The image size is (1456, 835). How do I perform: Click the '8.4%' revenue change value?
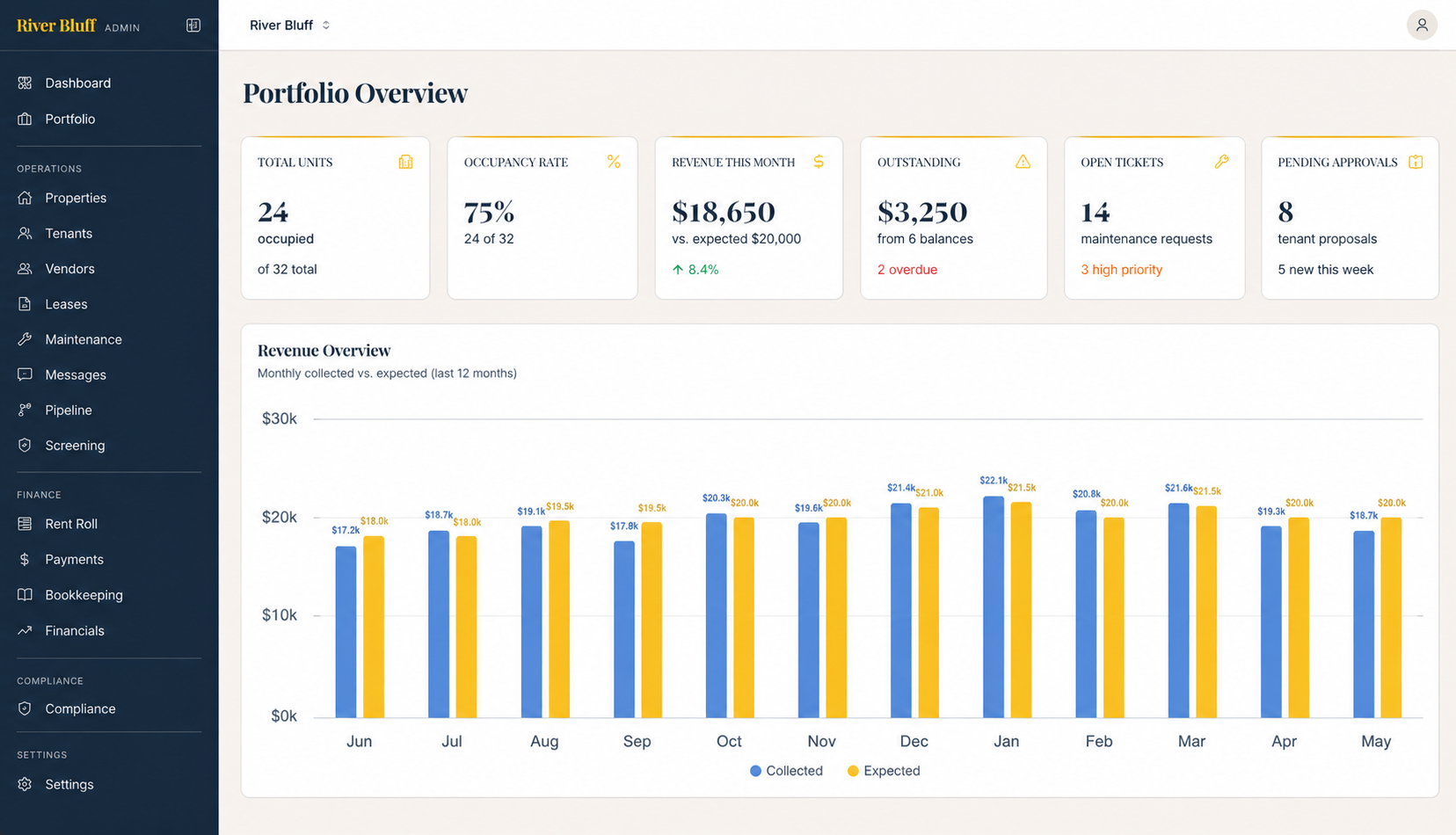(703, 270)
